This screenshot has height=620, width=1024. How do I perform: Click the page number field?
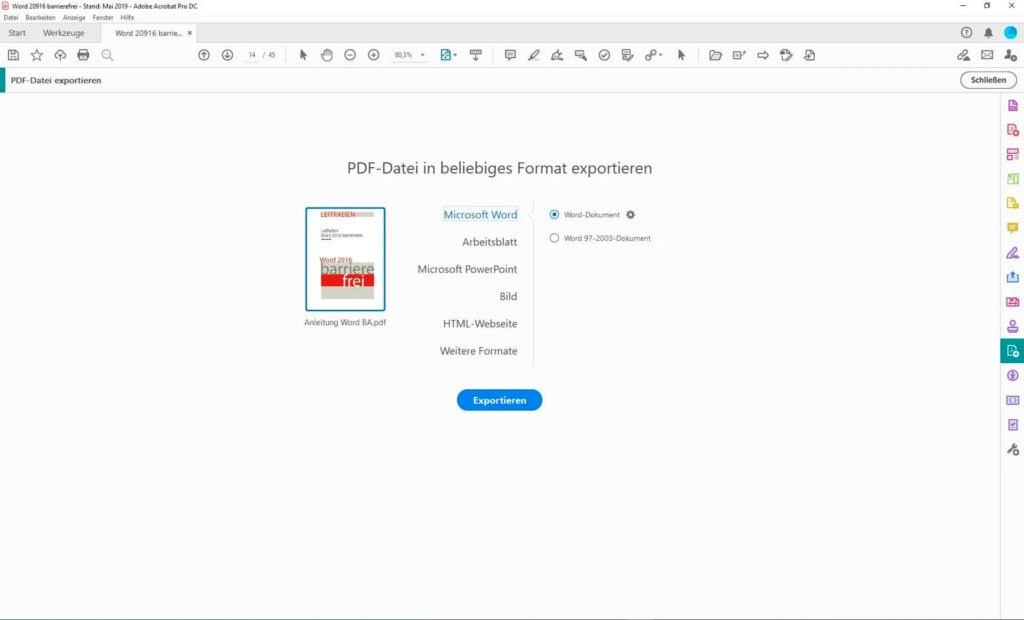click(252, 56)
